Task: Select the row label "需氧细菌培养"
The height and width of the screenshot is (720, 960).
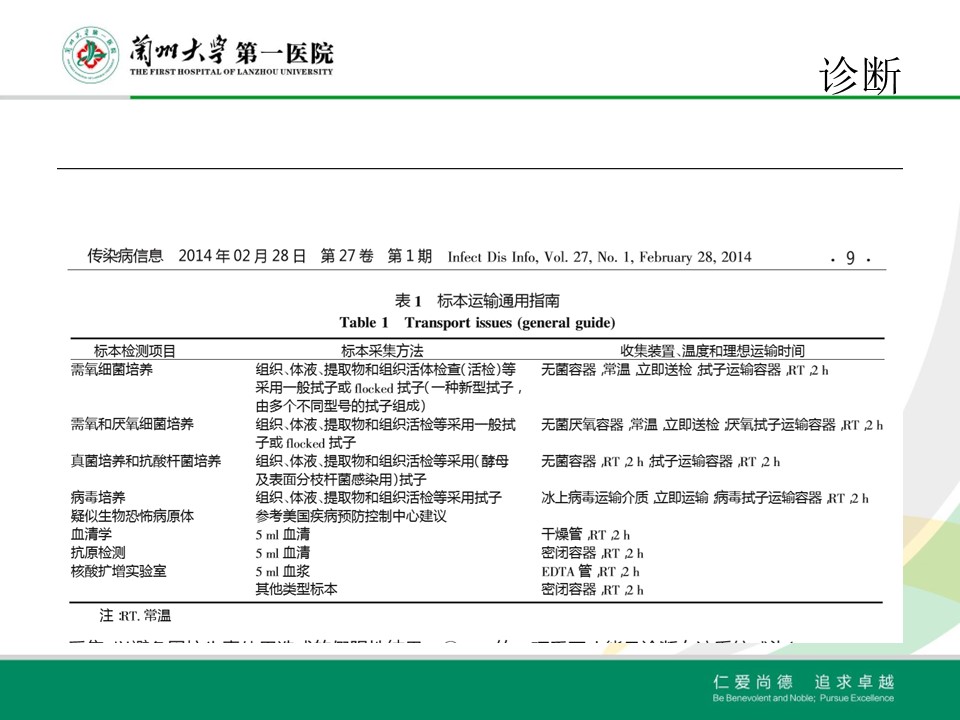Action: [111, 370]
